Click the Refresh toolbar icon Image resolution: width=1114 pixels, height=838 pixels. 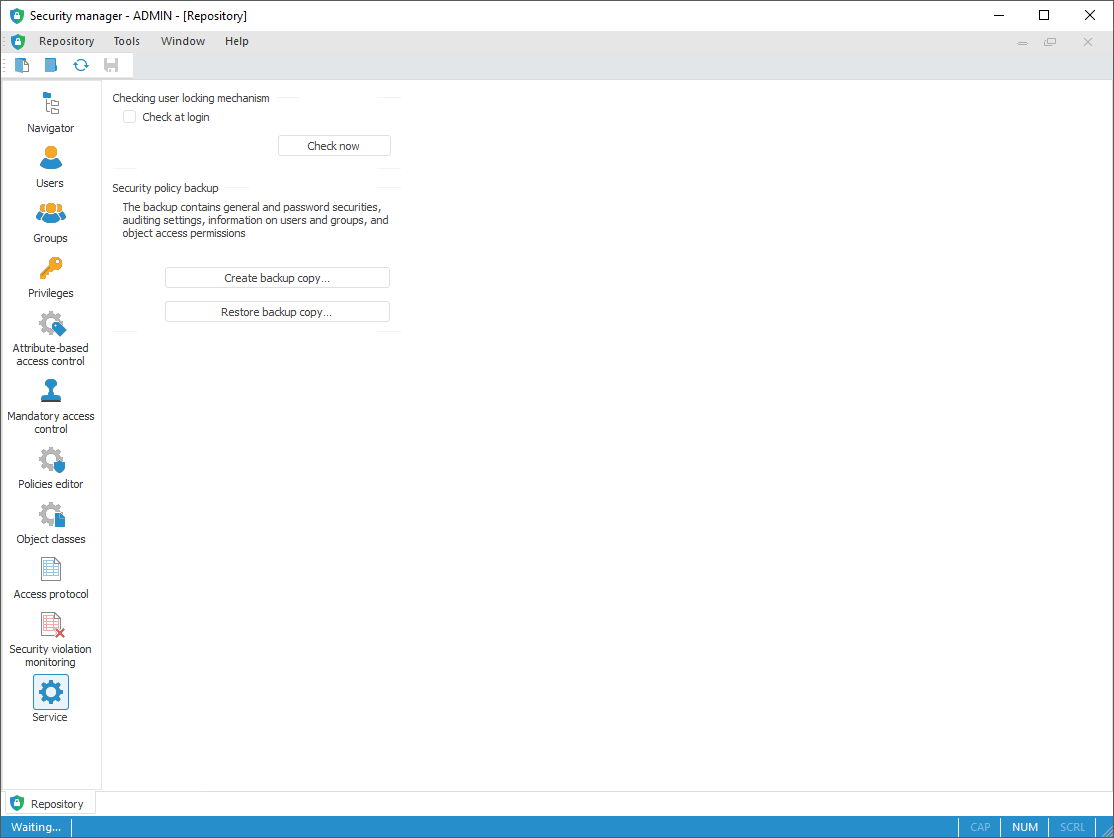click(81, 65)
